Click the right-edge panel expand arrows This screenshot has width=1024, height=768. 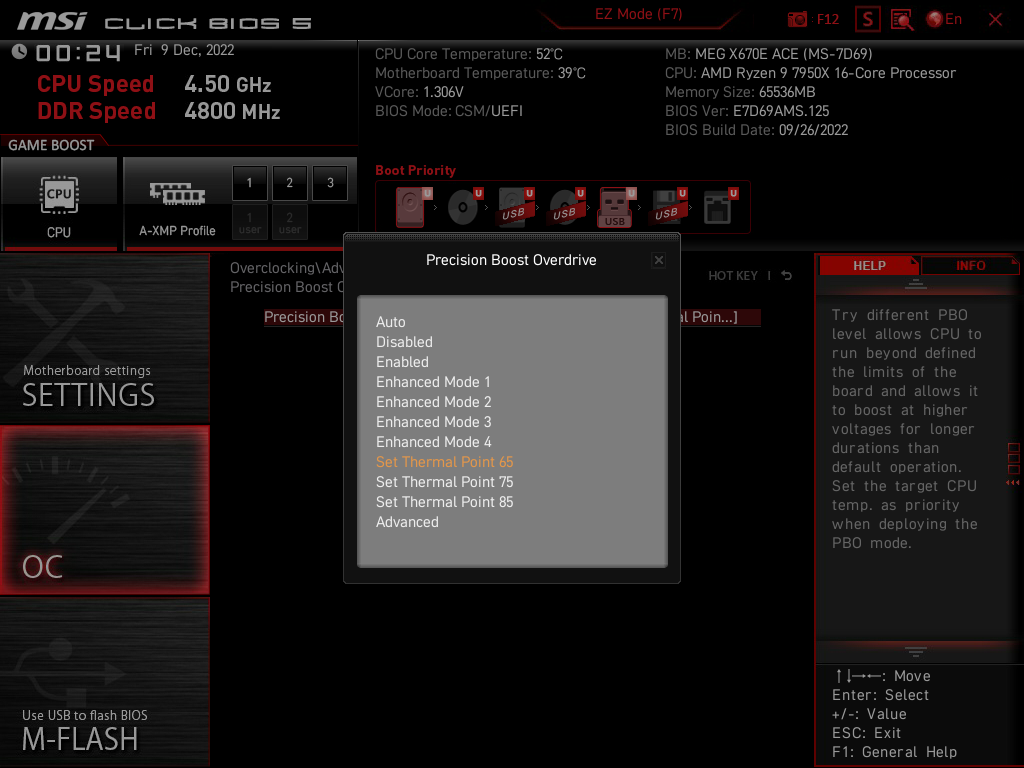[x=1012, y=483]
